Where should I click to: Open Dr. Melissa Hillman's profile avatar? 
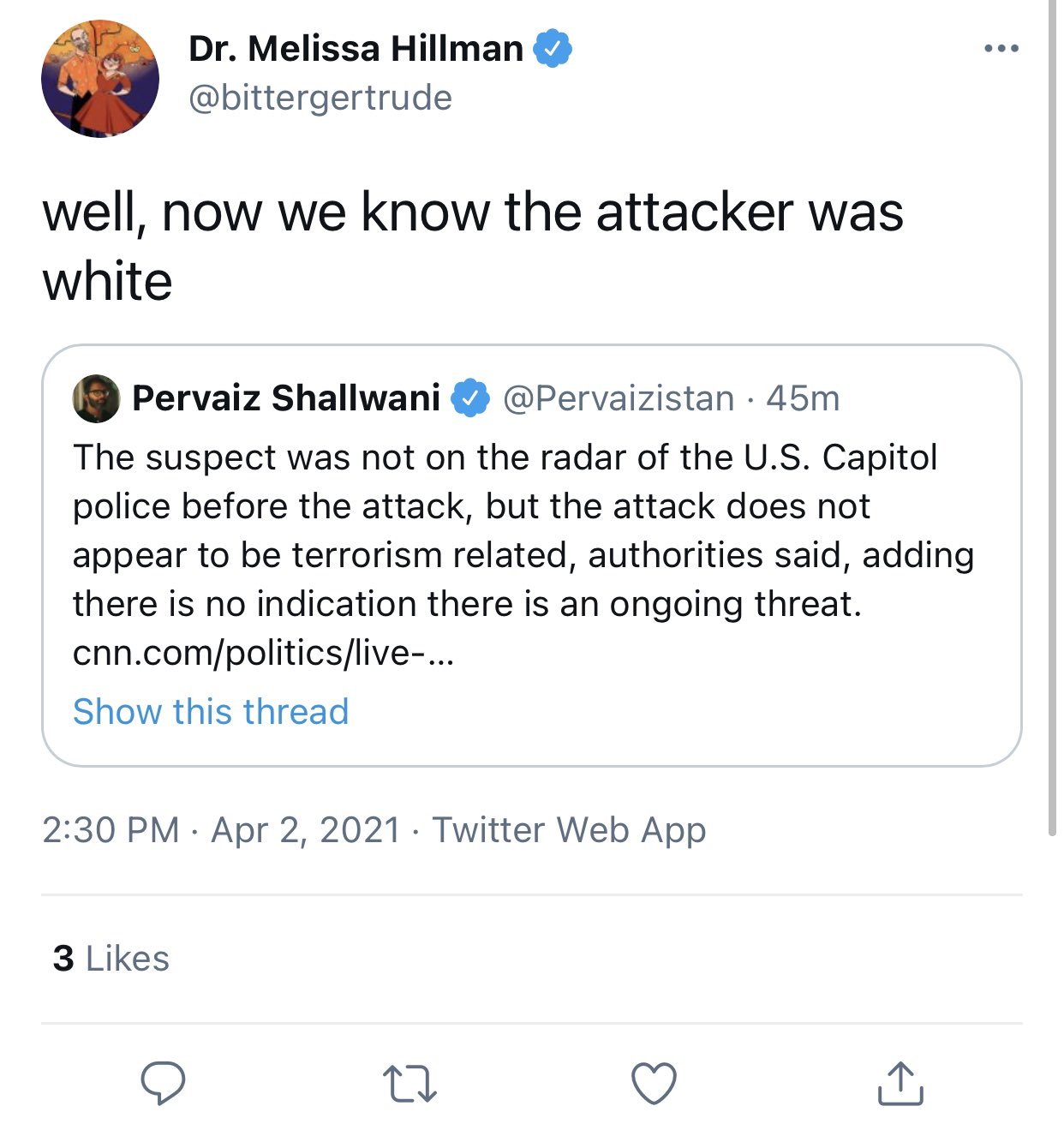tap(100, 78)
